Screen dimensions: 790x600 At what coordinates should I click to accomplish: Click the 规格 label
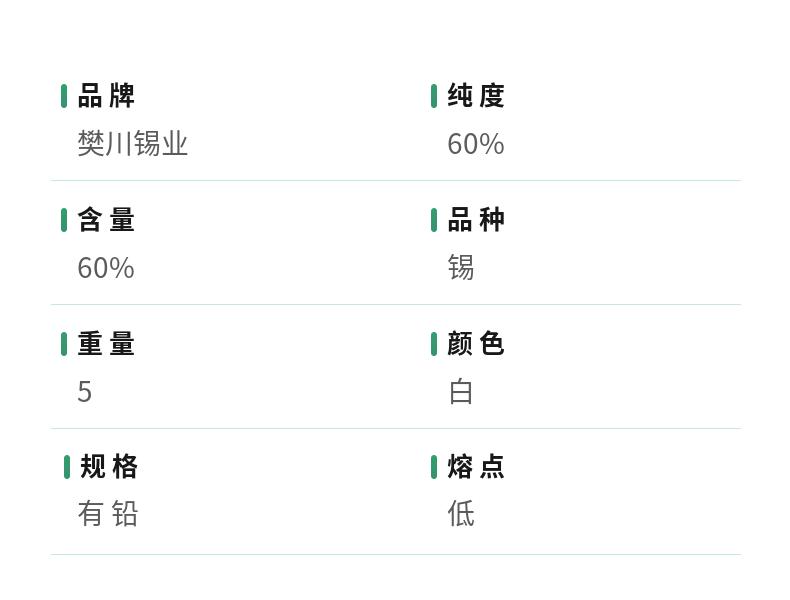(109, 467)
